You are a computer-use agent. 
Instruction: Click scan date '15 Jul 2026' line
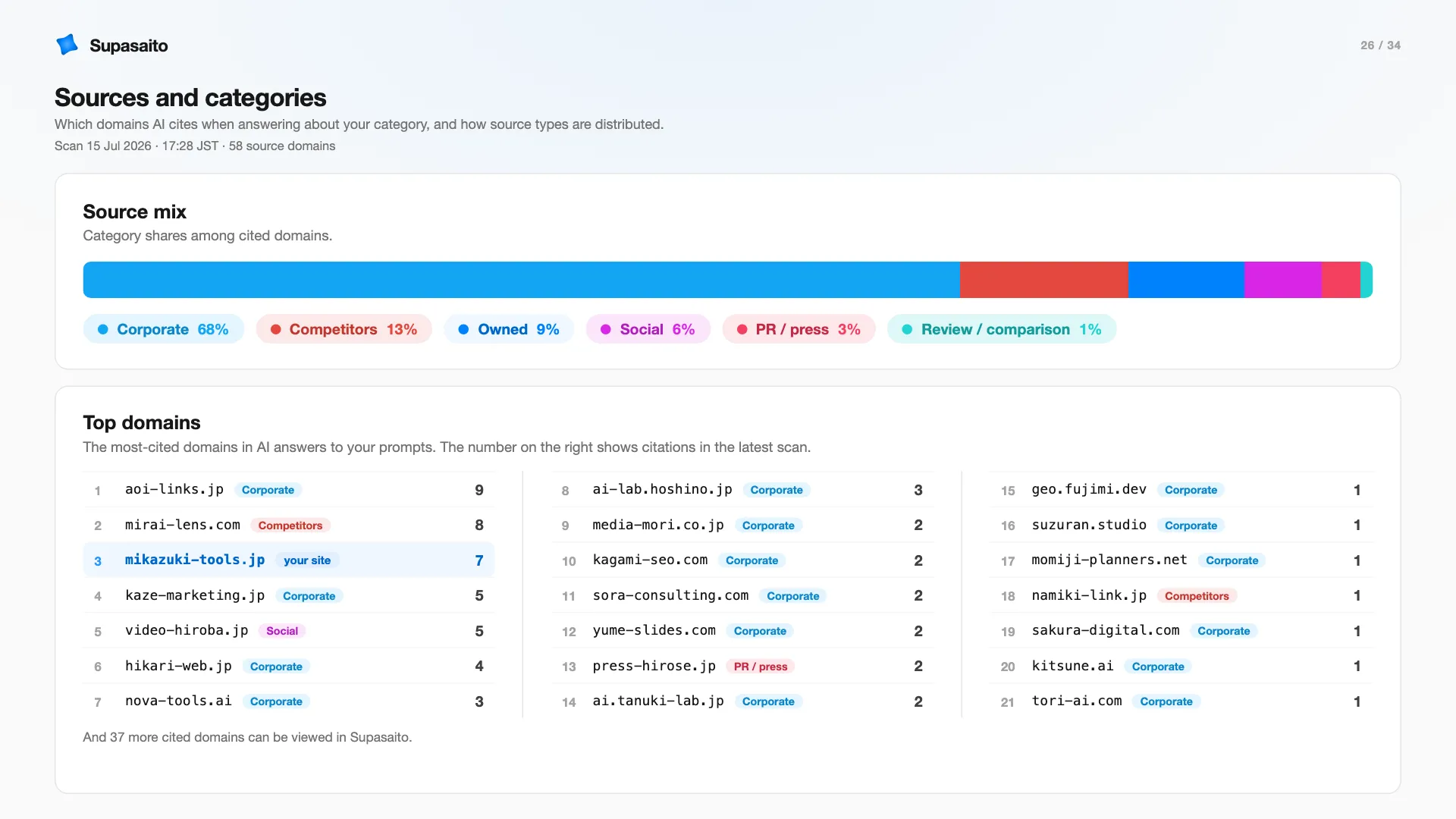195,146
